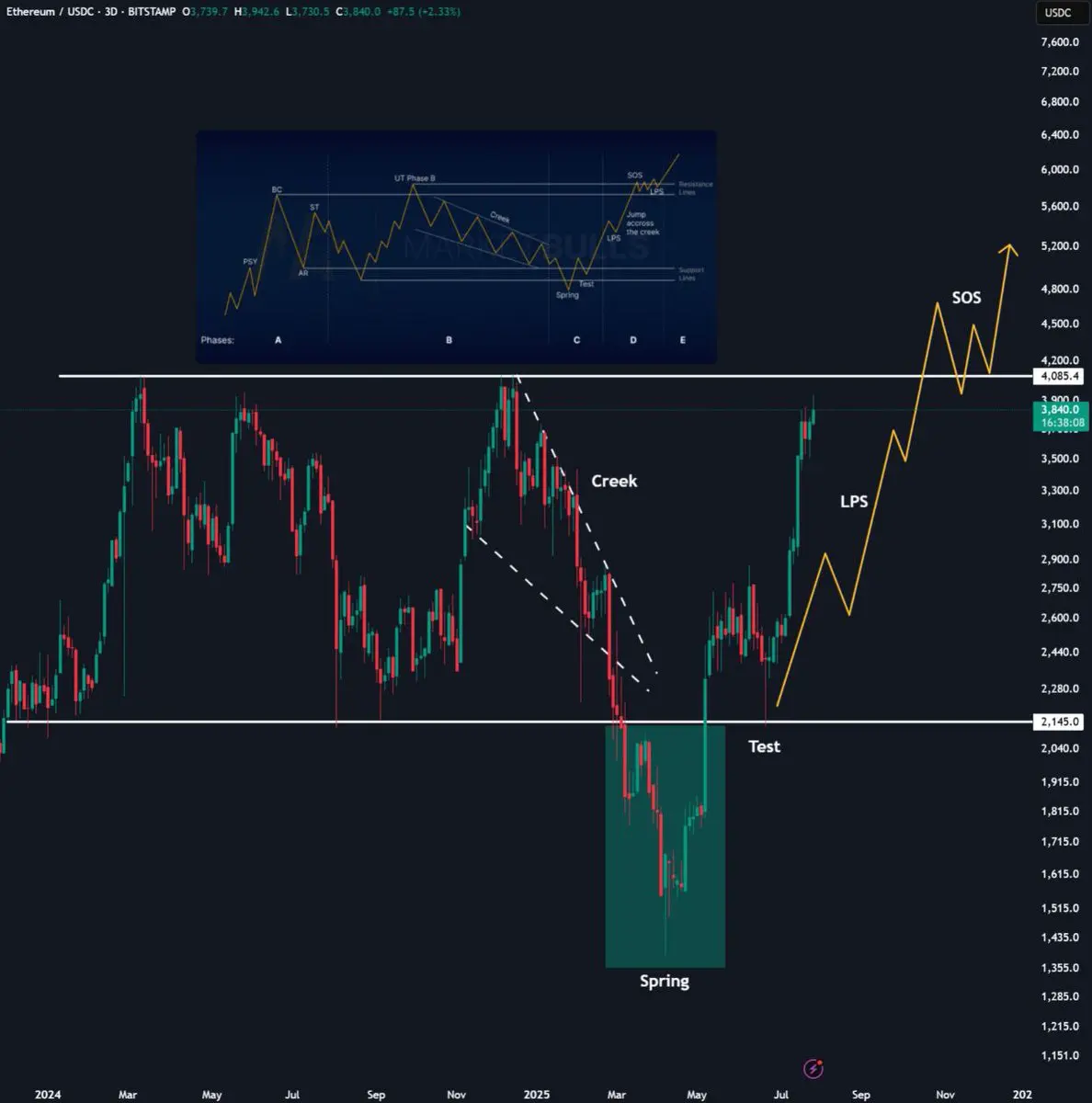This screenshot has width=1092, height=1103.
Task: Click the green Spring highlight rectangle
Action: coord(665,846)
